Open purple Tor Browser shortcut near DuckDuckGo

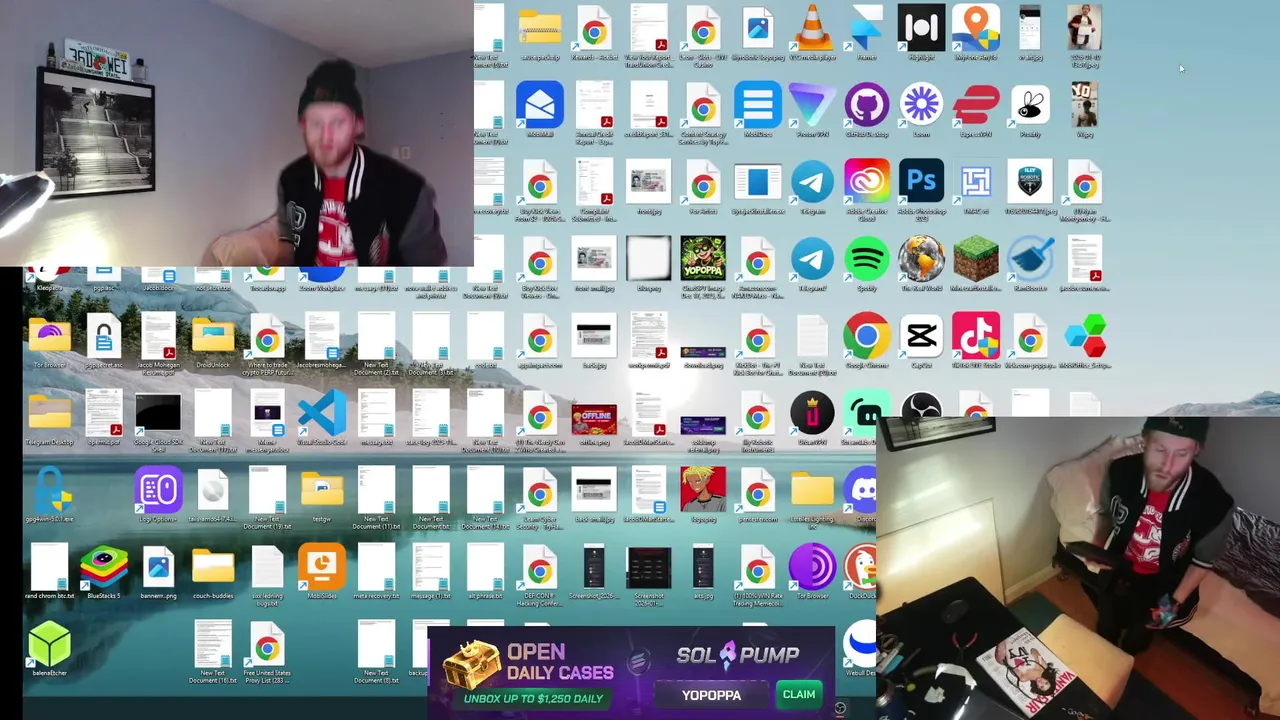click(812, 568)
